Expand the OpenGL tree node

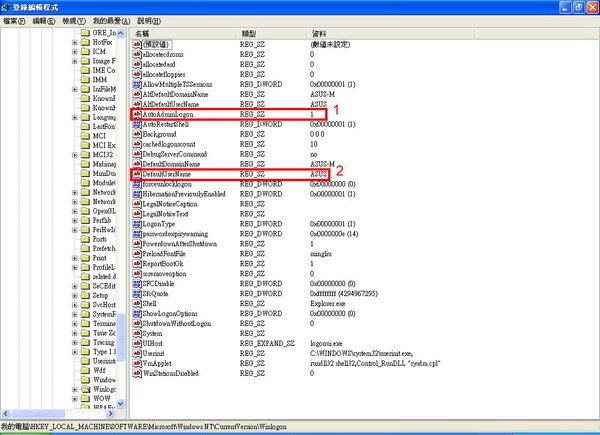(x=75, y=211)
